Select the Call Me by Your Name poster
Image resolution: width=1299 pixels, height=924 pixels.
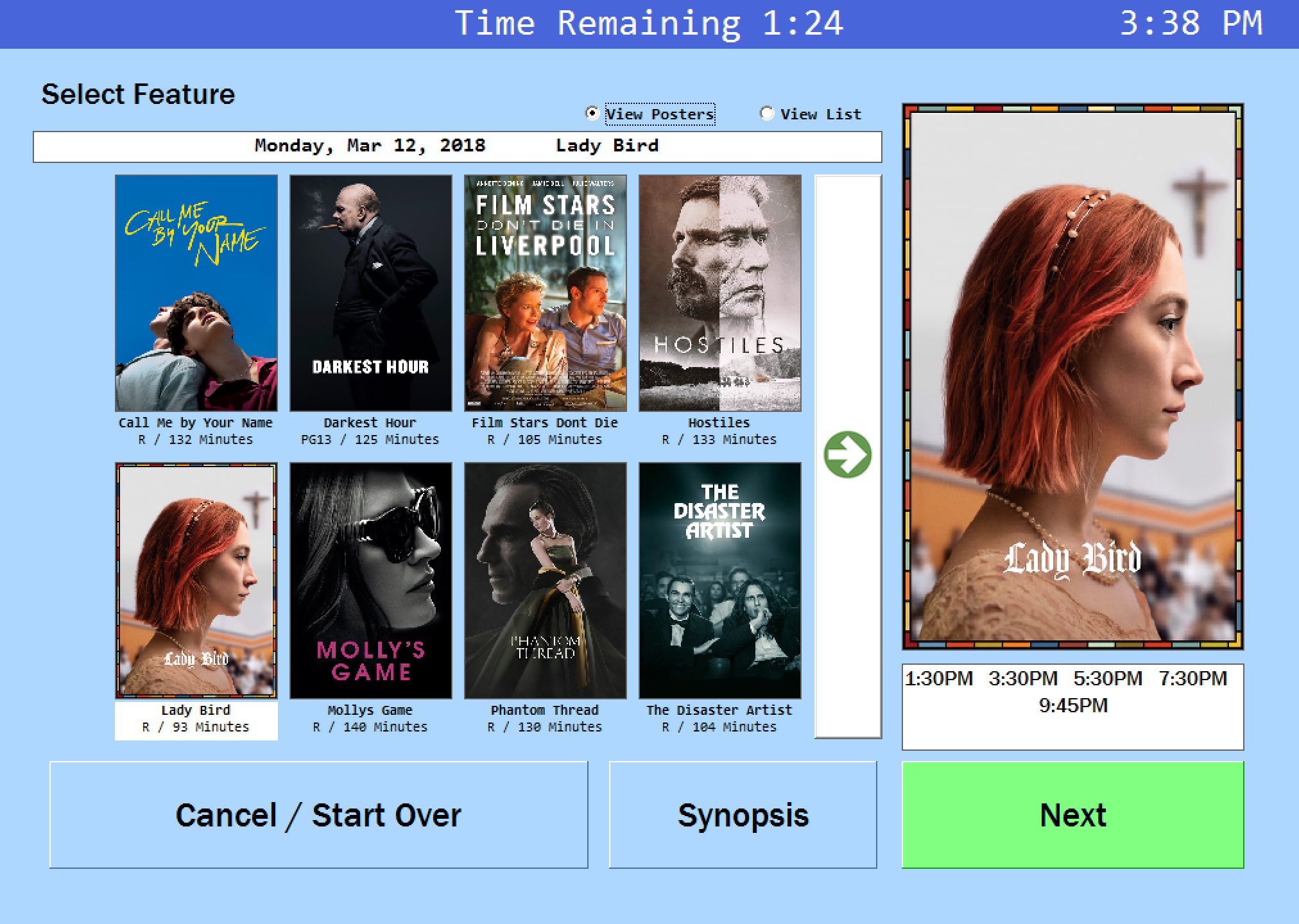[196, 293]
